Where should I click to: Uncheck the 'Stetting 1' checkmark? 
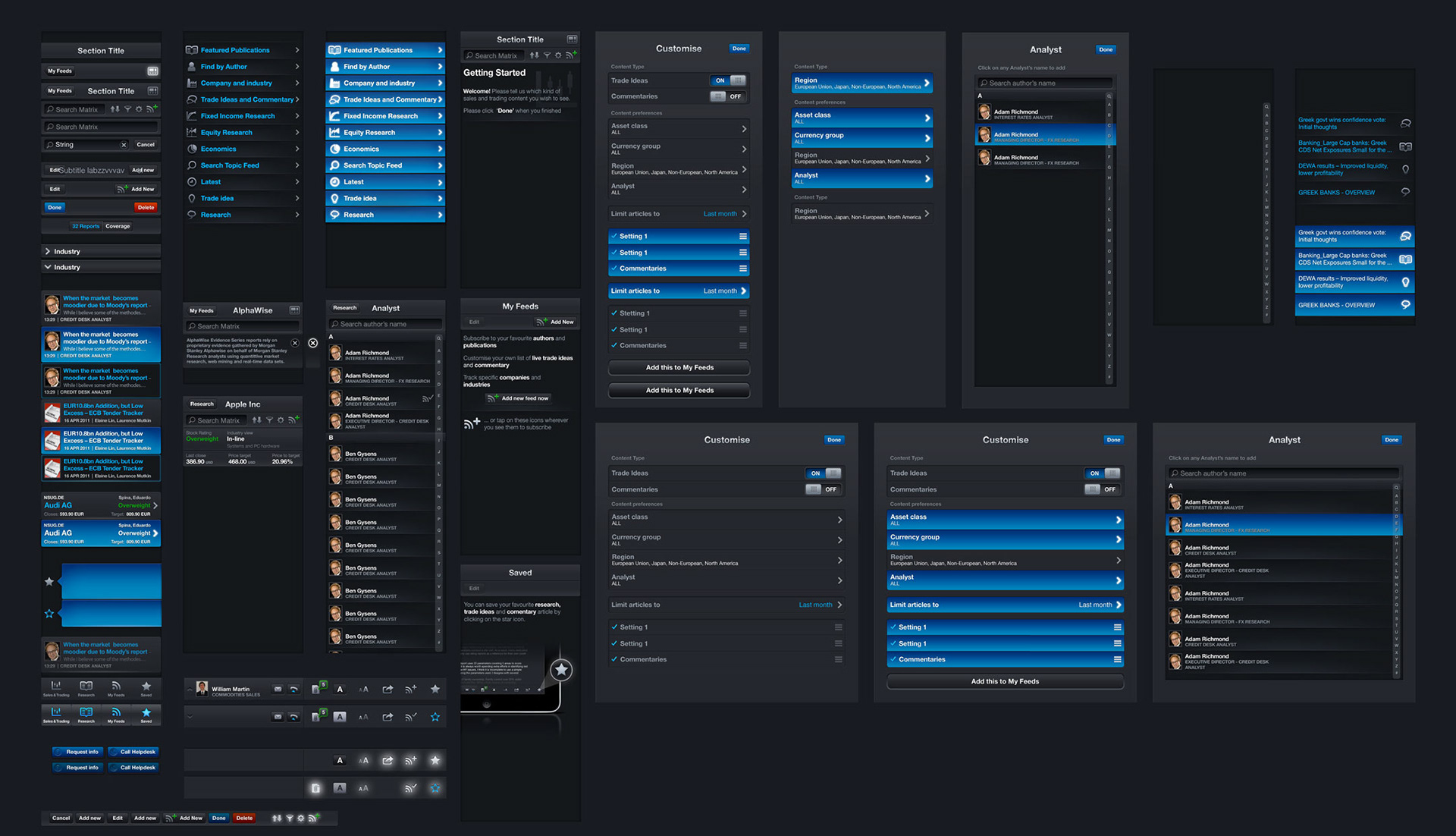(x=613, y=313)
